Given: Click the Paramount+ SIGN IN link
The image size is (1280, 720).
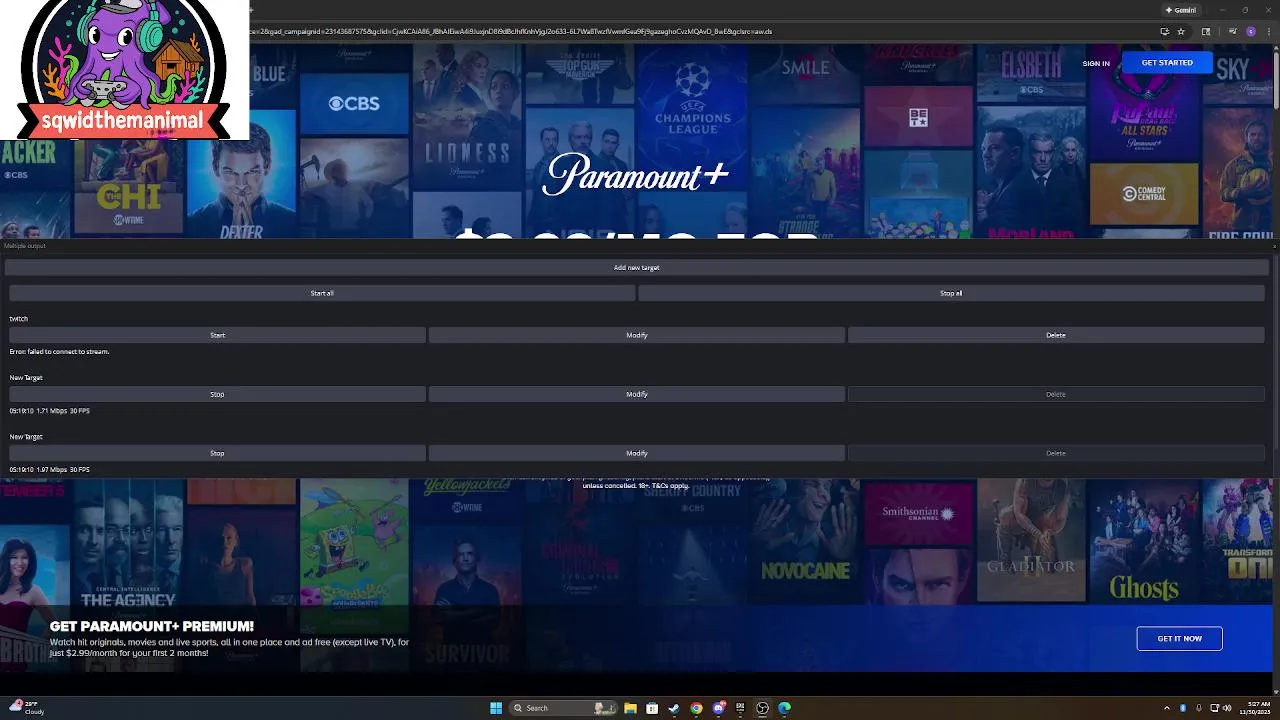Looking at the screenshot, I should tap(1096, 63).
